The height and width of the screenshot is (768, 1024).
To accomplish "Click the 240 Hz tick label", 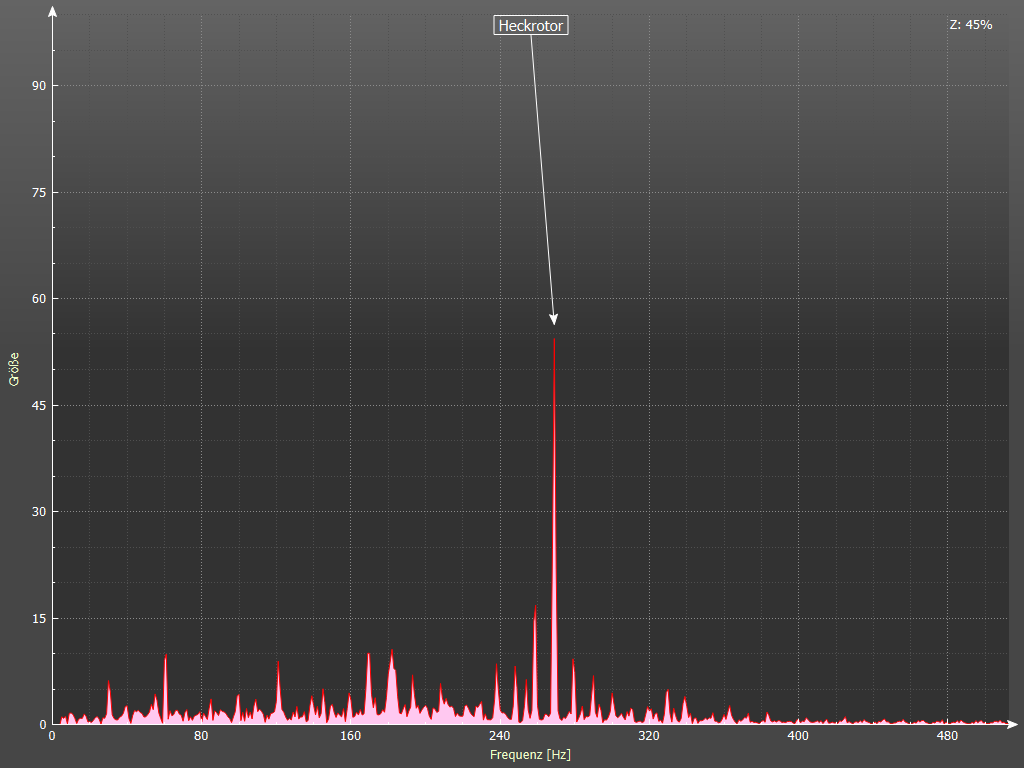I will tap(500, 737).
